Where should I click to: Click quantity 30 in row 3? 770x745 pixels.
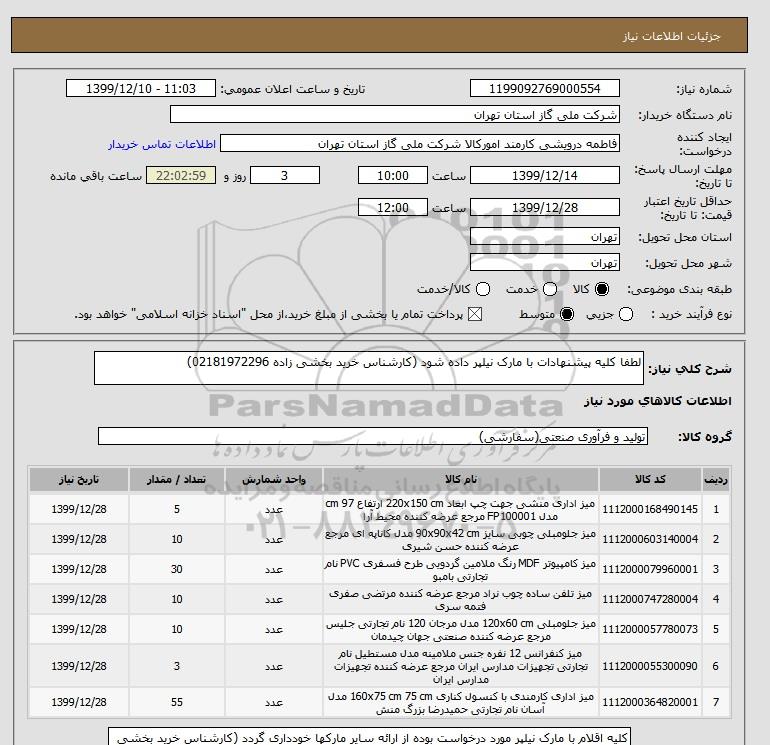point(177,569)
